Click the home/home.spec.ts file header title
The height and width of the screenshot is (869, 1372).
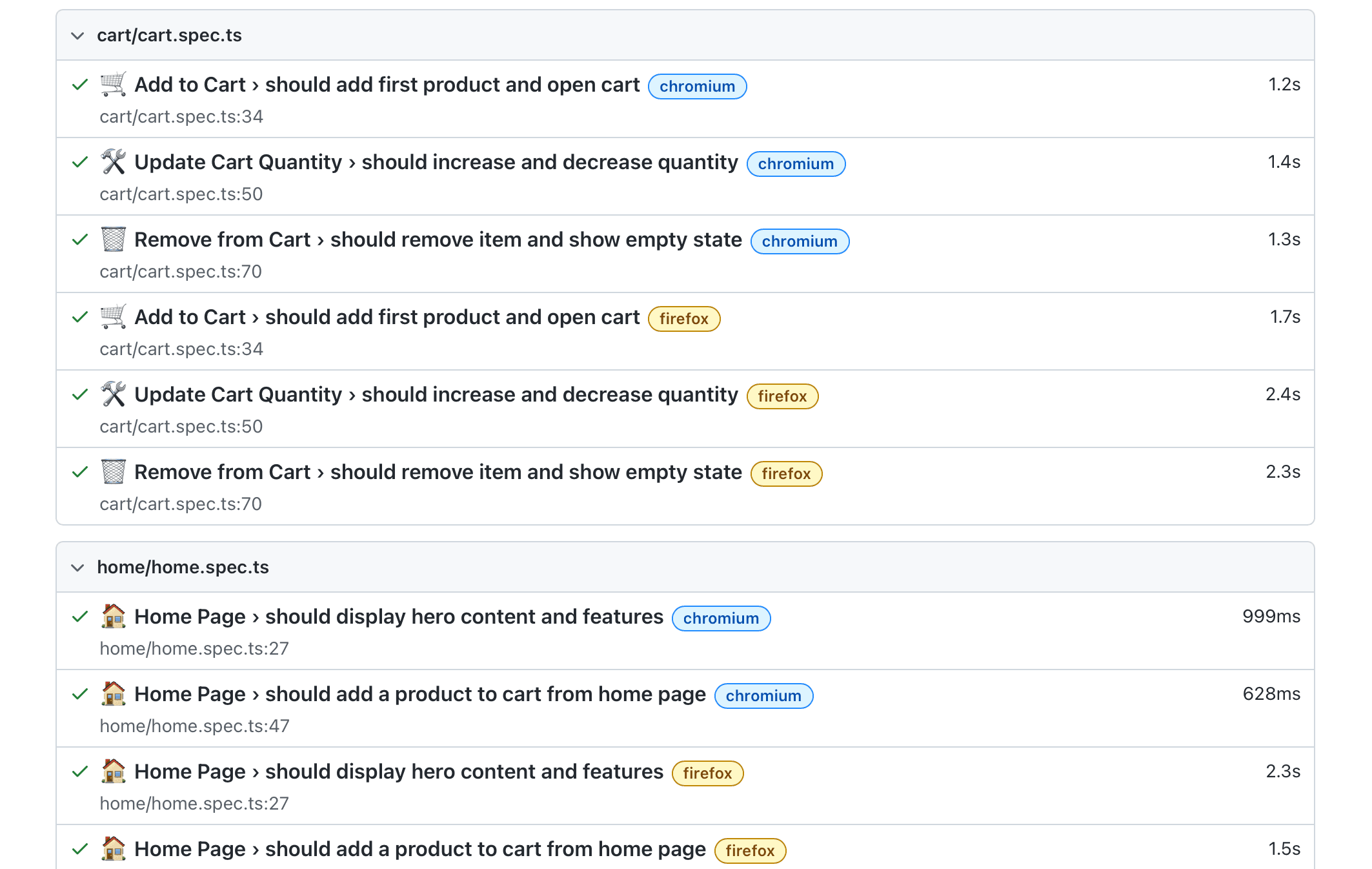point(183,567)
